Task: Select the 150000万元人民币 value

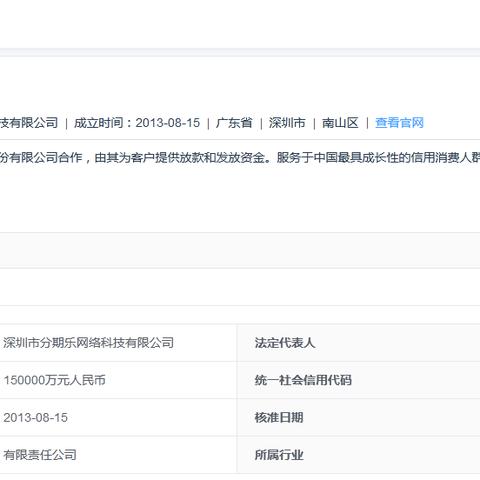Action: [x=55, y=380]
